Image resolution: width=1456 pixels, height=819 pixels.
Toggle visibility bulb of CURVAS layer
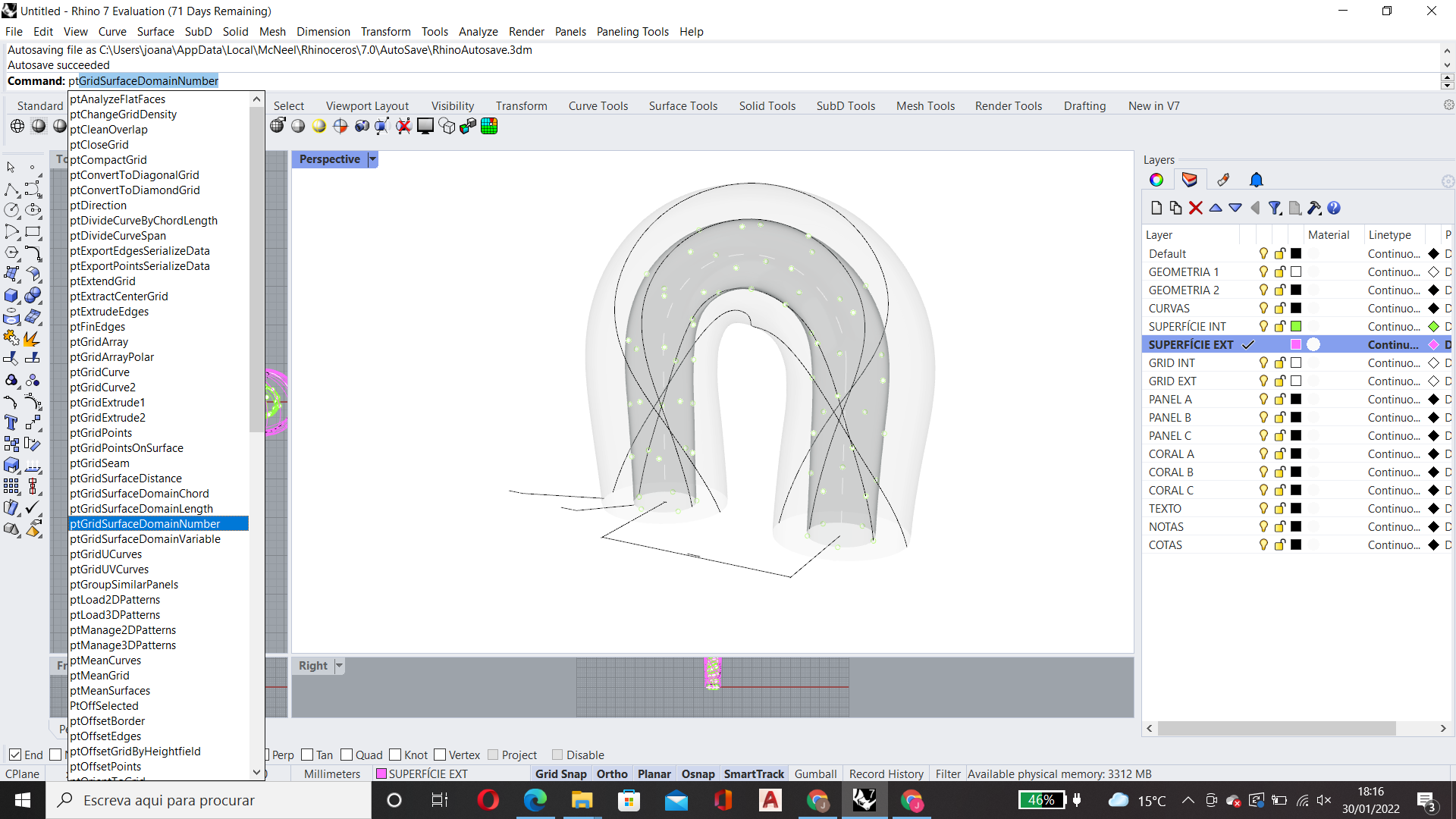pyautogui.click(x=1263, y=308)
